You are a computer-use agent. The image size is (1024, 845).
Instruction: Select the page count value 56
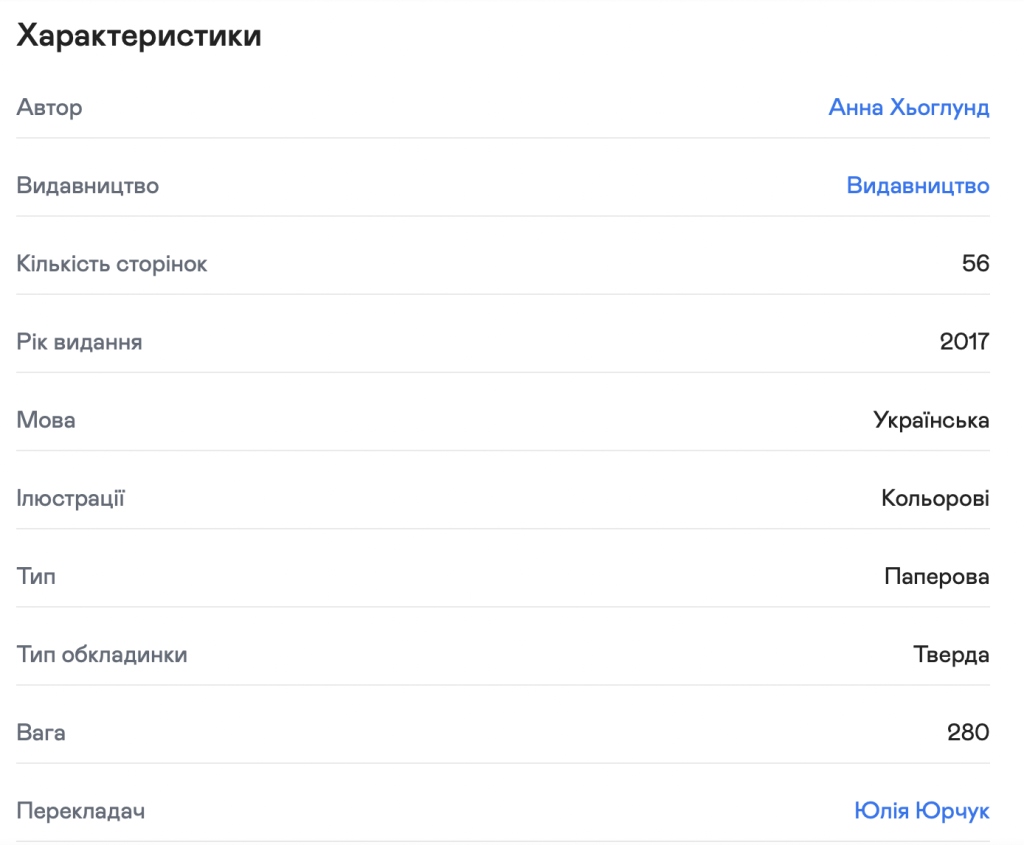(x=975, y=264)
